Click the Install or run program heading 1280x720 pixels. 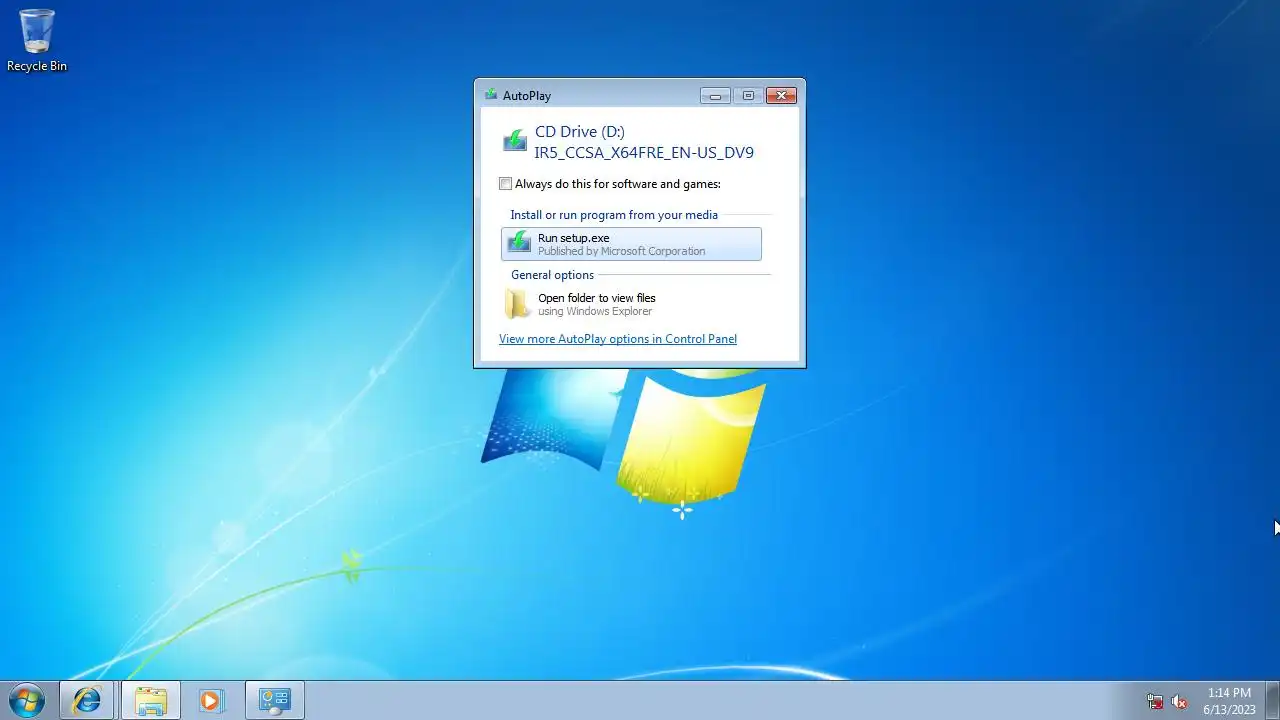coord(614,215)
